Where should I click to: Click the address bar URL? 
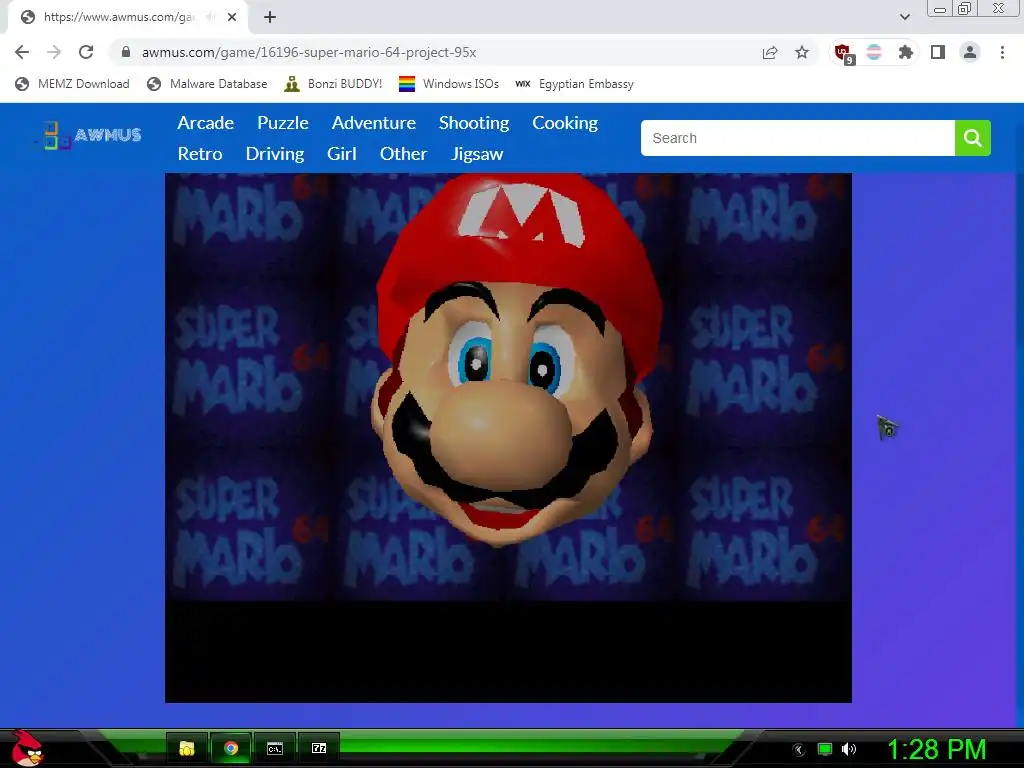pos(309,52)
